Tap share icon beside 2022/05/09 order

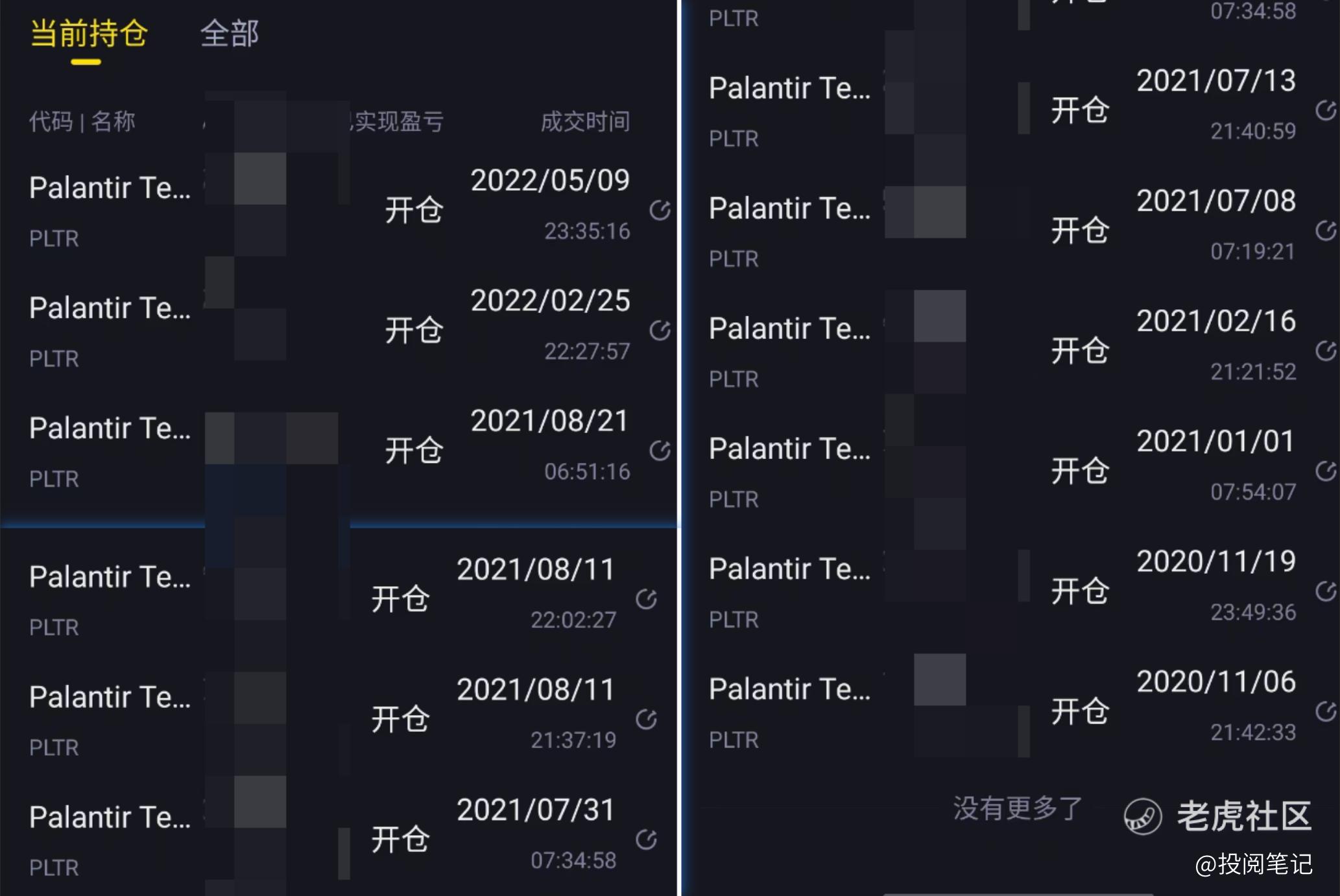pos(660,210)
